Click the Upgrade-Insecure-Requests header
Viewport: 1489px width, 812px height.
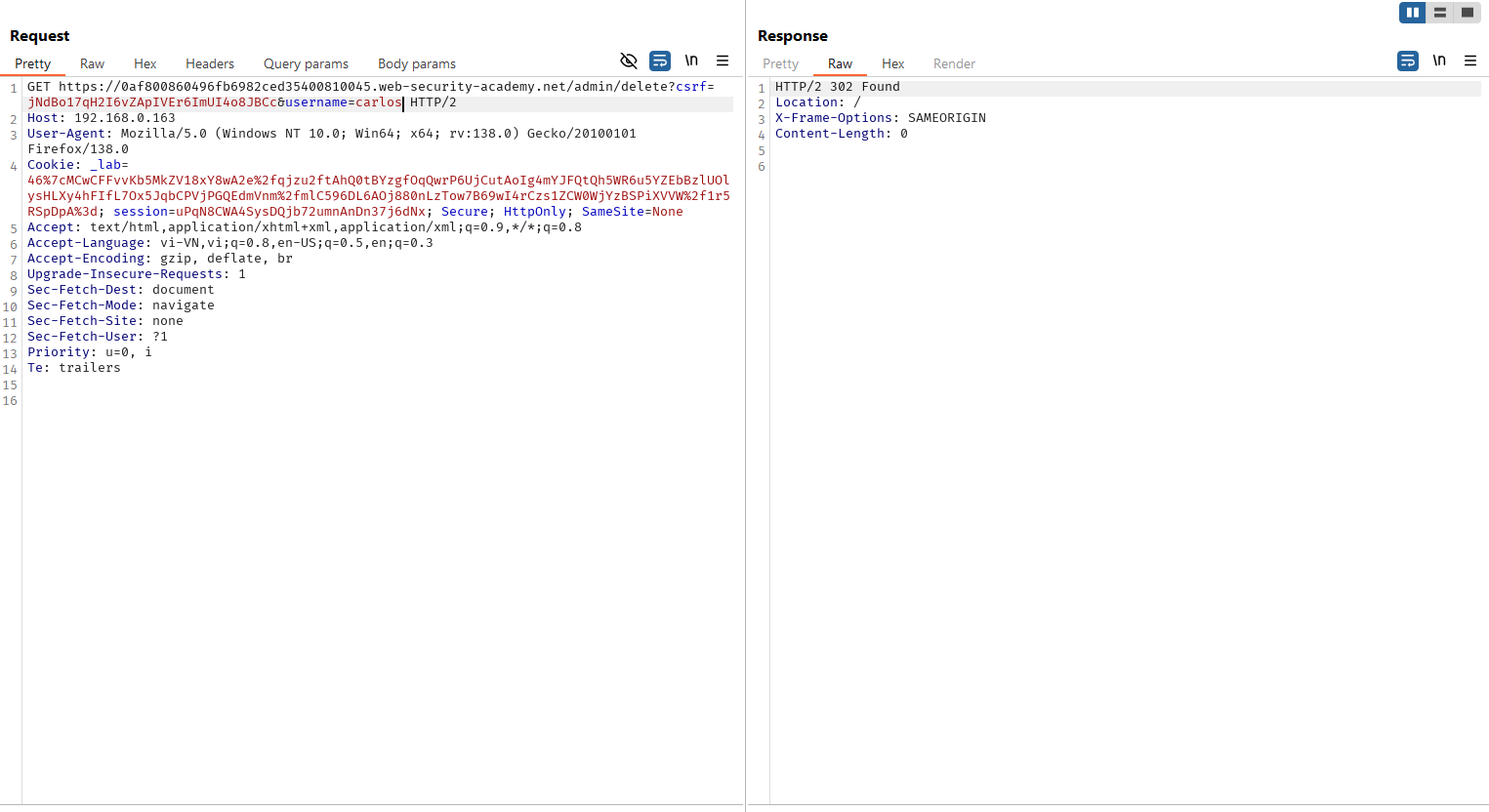coord(137,274)
